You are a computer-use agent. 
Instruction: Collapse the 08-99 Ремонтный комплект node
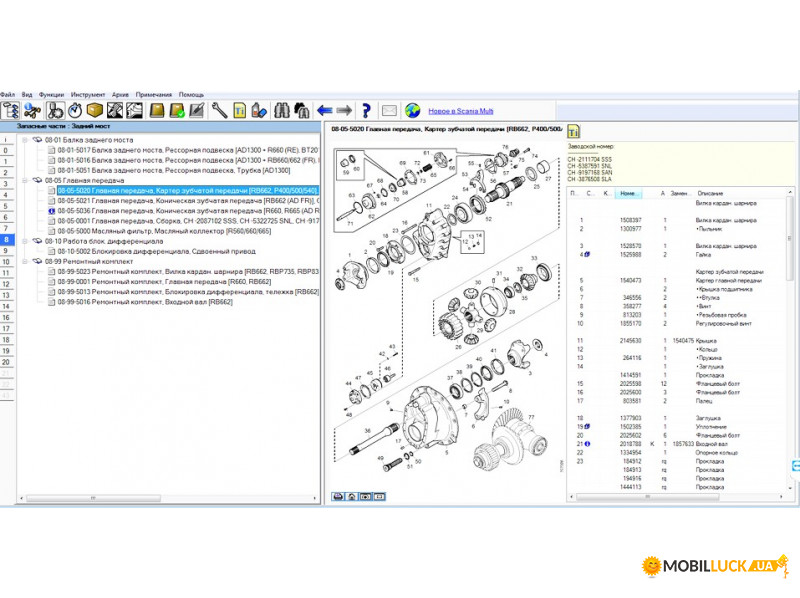(x=24, y=261)
